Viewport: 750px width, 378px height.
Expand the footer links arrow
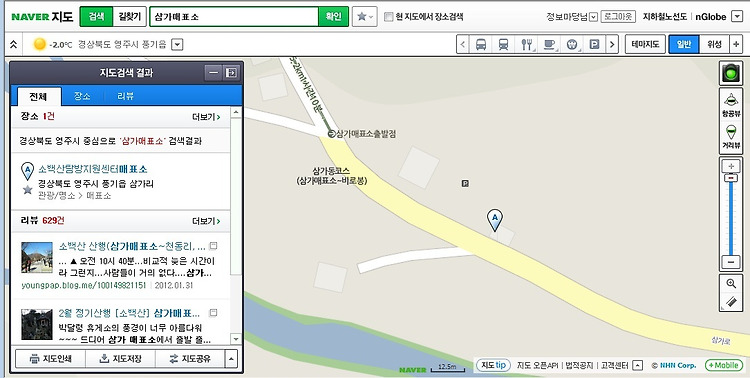[x=637, y=365]
